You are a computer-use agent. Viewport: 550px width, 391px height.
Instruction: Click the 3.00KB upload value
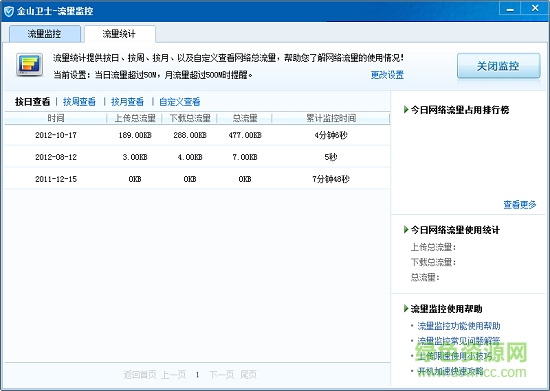click(x=135, y=157)
